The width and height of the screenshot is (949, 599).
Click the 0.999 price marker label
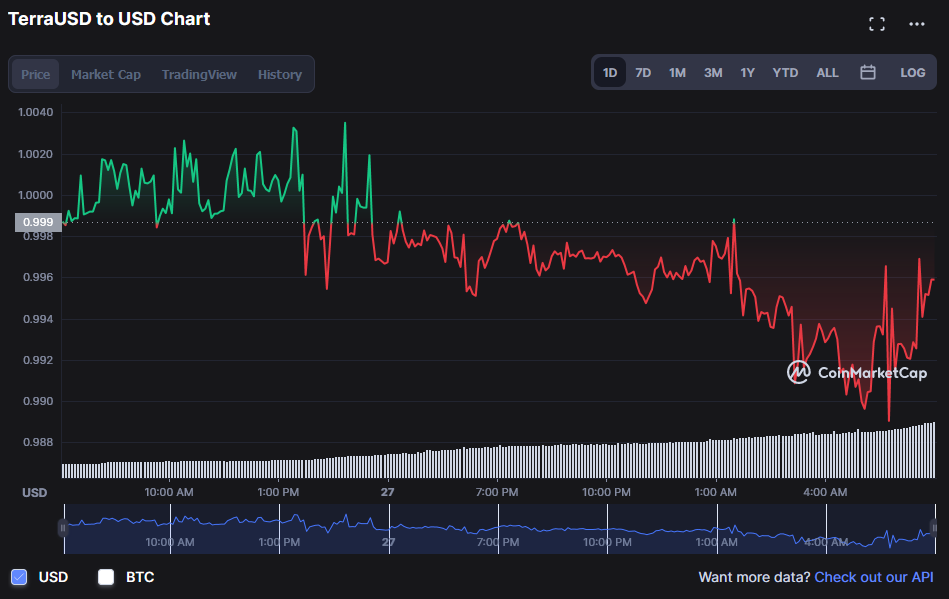click(38, 222)
